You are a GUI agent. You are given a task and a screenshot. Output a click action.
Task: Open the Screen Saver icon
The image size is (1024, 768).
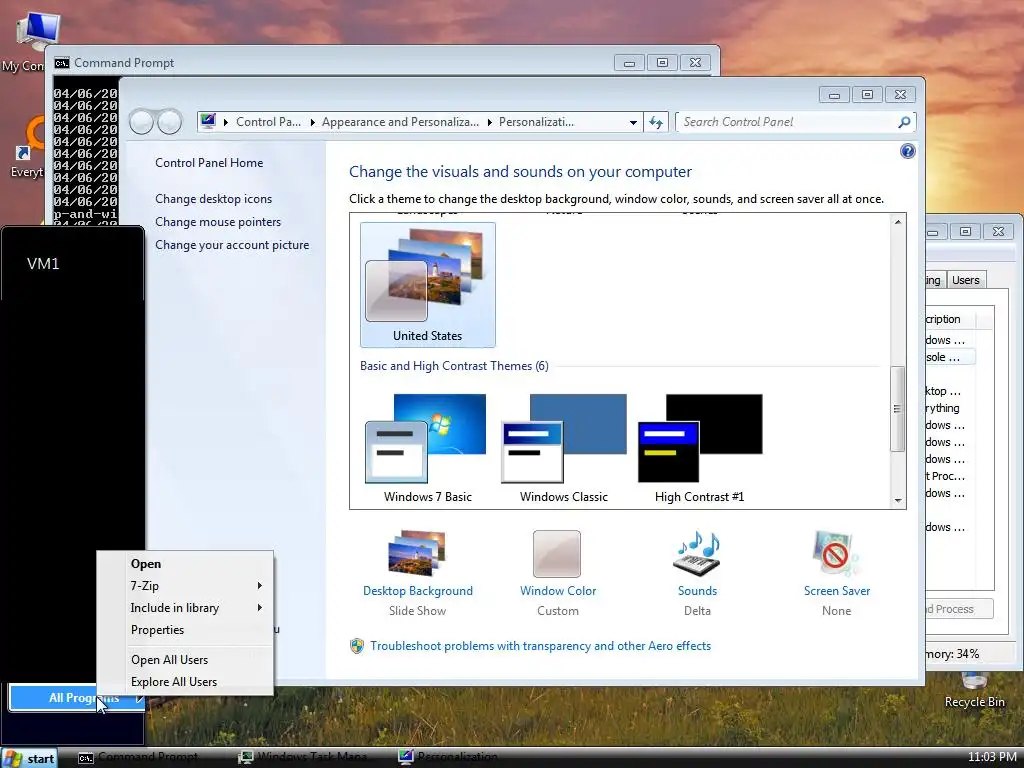coord(837,554)
